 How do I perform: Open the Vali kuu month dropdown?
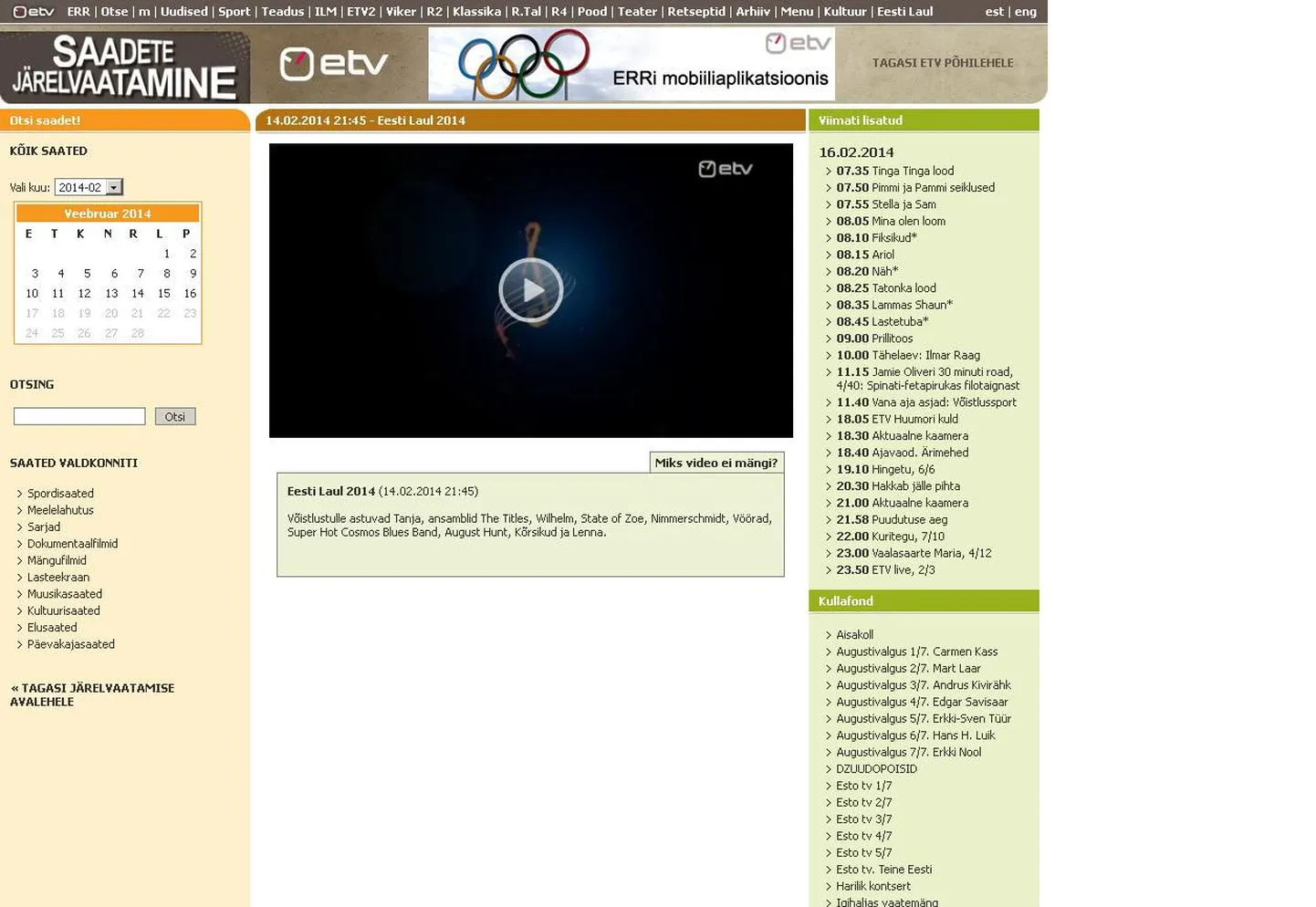[x=89, y=187]
